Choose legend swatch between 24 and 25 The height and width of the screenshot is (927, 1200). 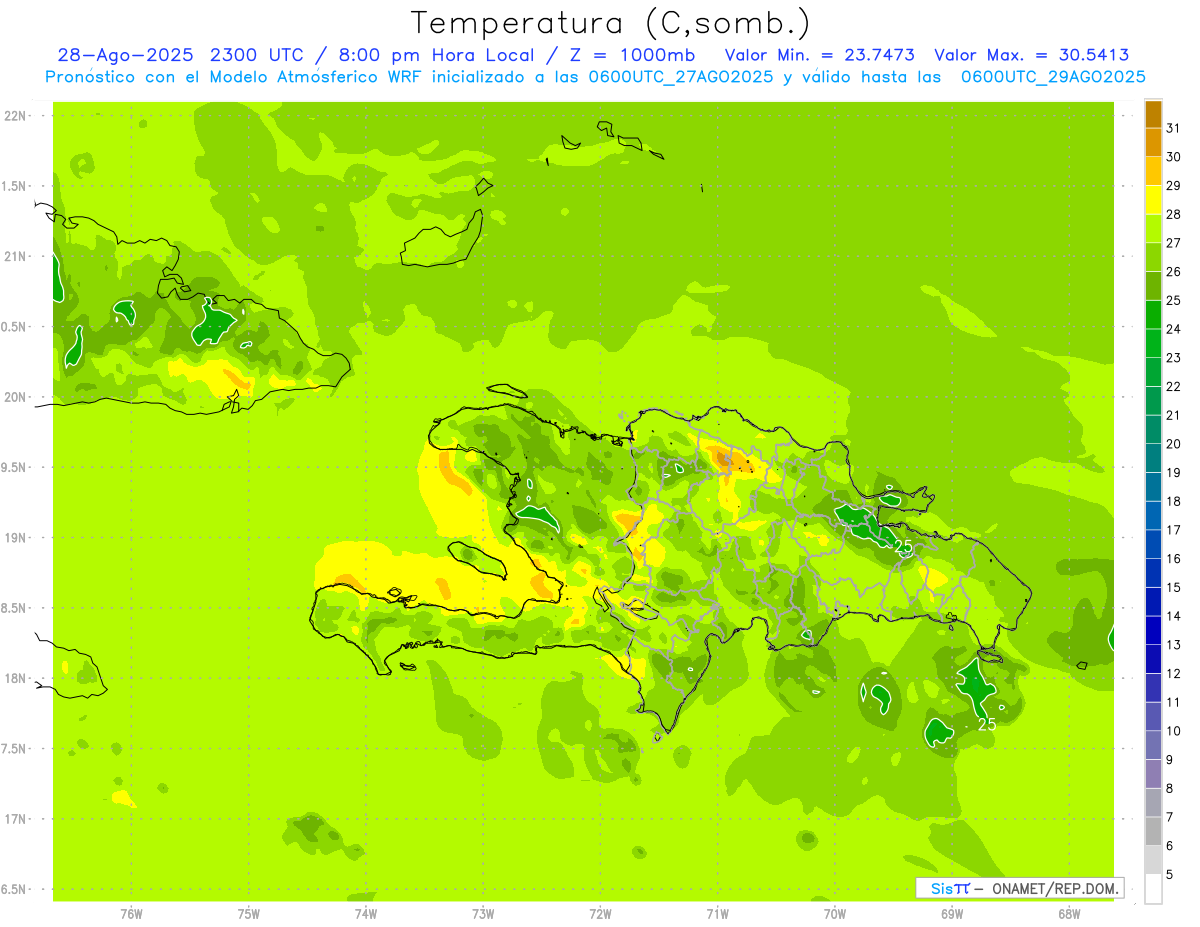pos(1153,314)
